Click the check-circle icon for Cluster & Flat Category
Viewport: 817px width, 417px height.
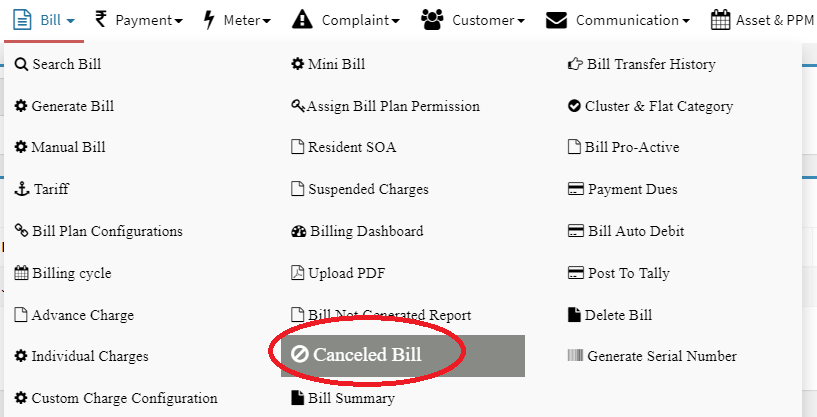[x=574, y=106]
